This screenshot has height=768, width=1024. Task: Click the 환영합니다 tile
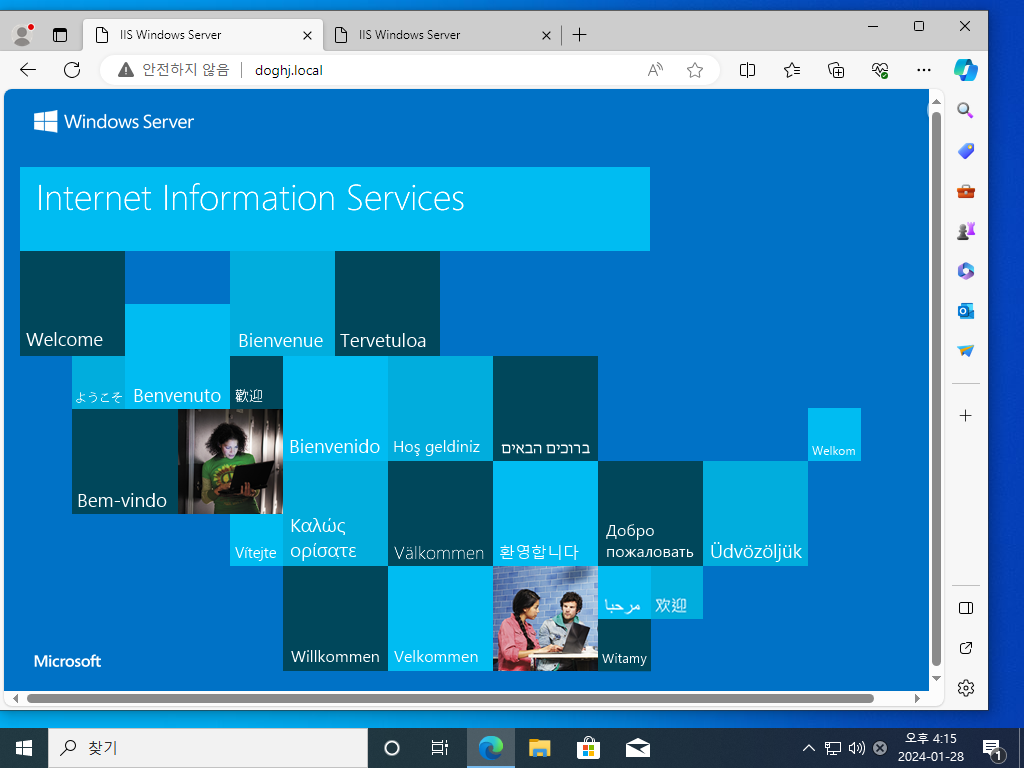[x=545, y=514]
